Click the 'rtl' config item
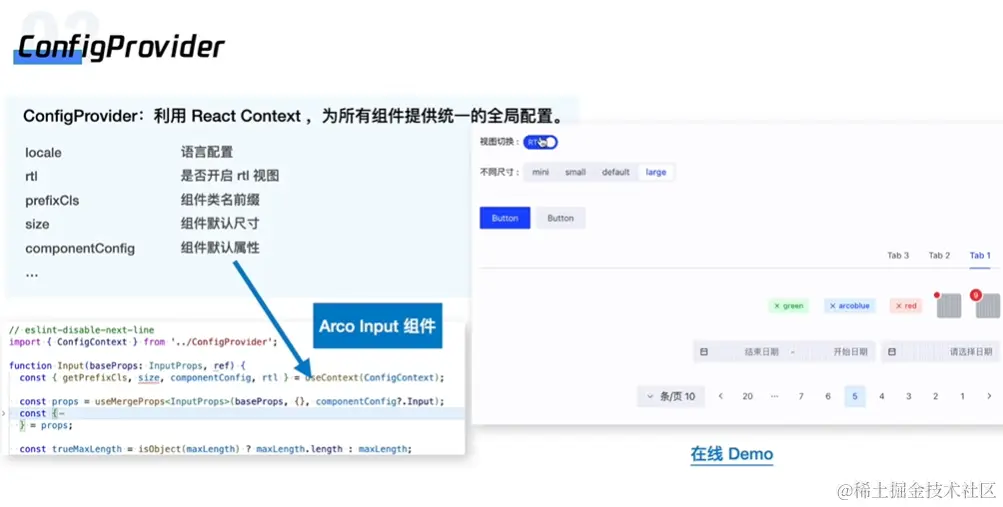 click(31, 176)
